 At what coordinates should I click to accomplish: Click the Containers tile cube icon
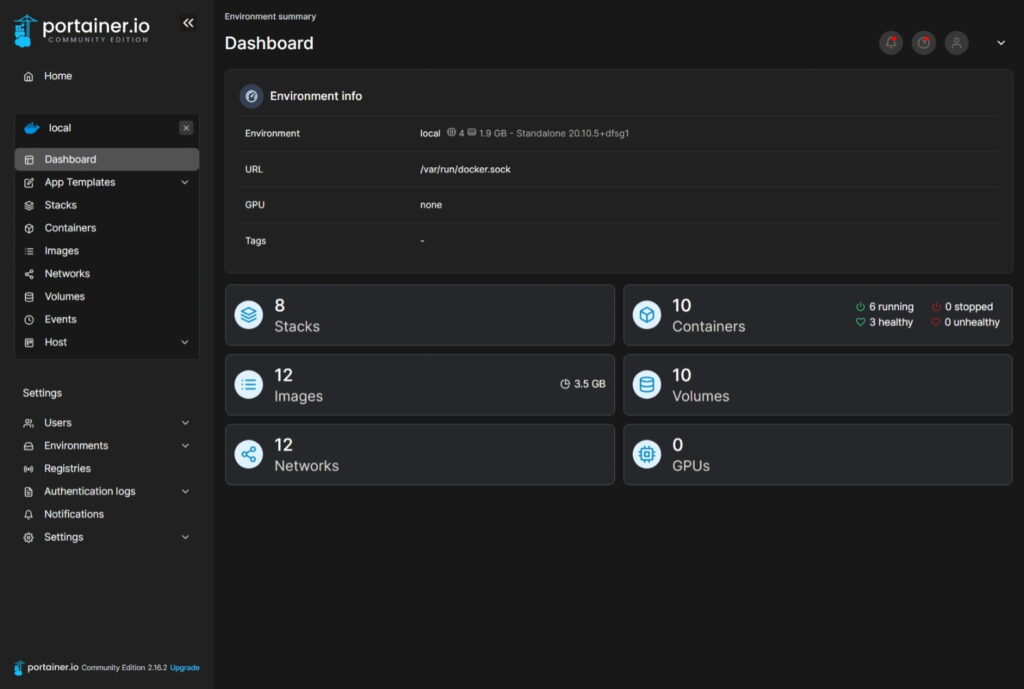click(x=647, y=315)
